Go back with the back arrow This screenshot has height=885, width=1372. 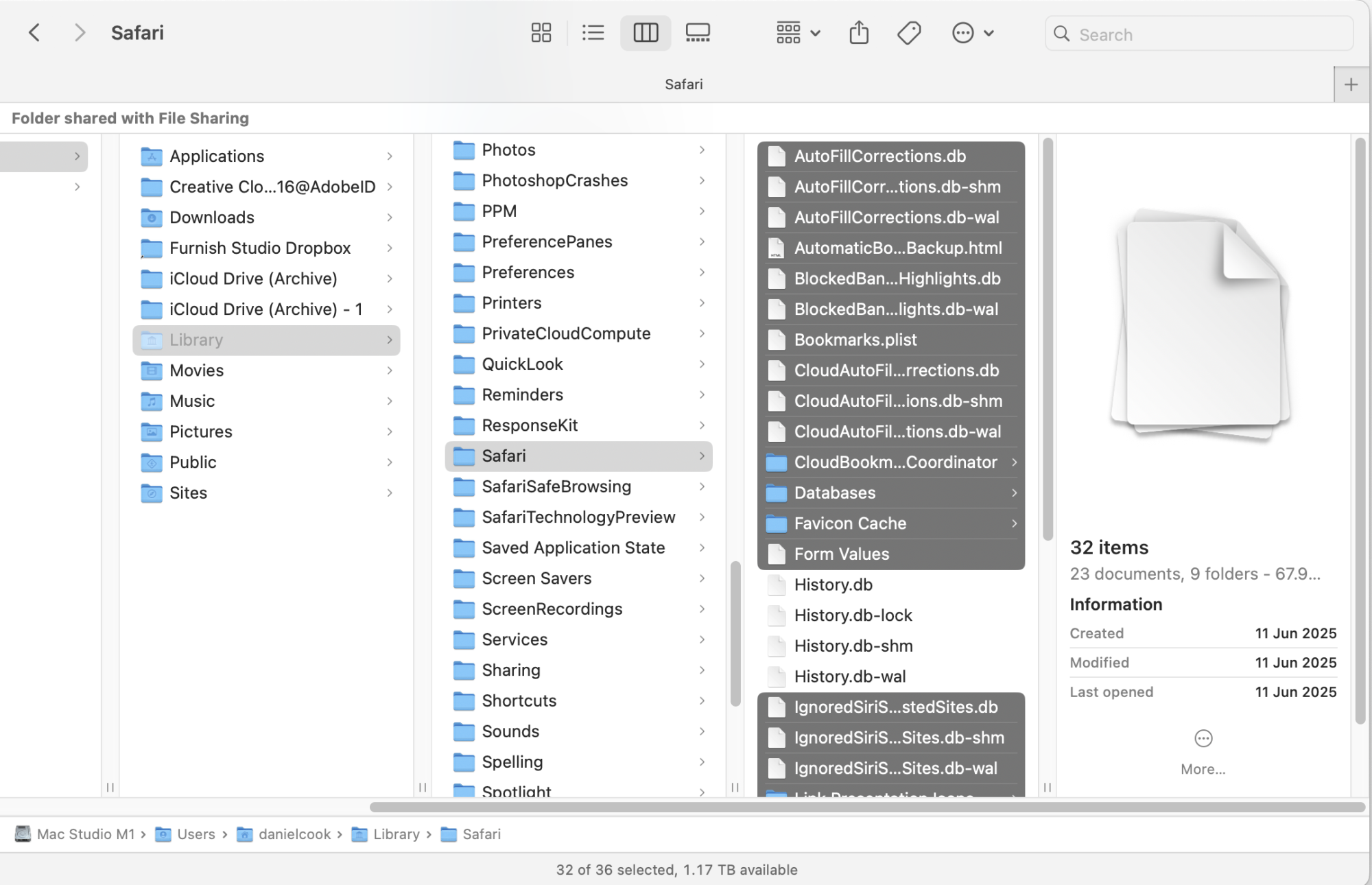pos(34,33)
